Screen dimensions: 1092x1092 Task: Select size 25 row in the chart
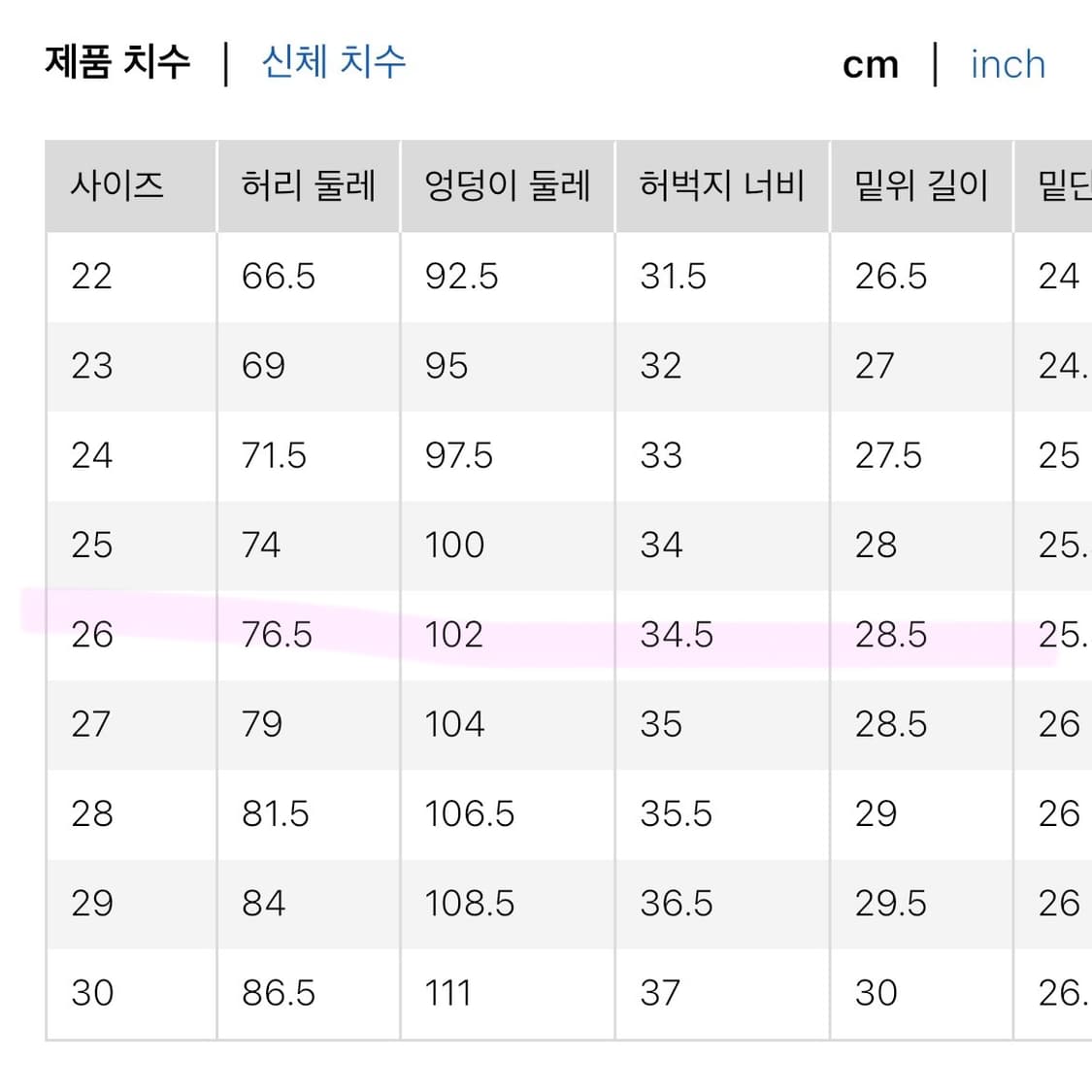click(x=91, y=545)
